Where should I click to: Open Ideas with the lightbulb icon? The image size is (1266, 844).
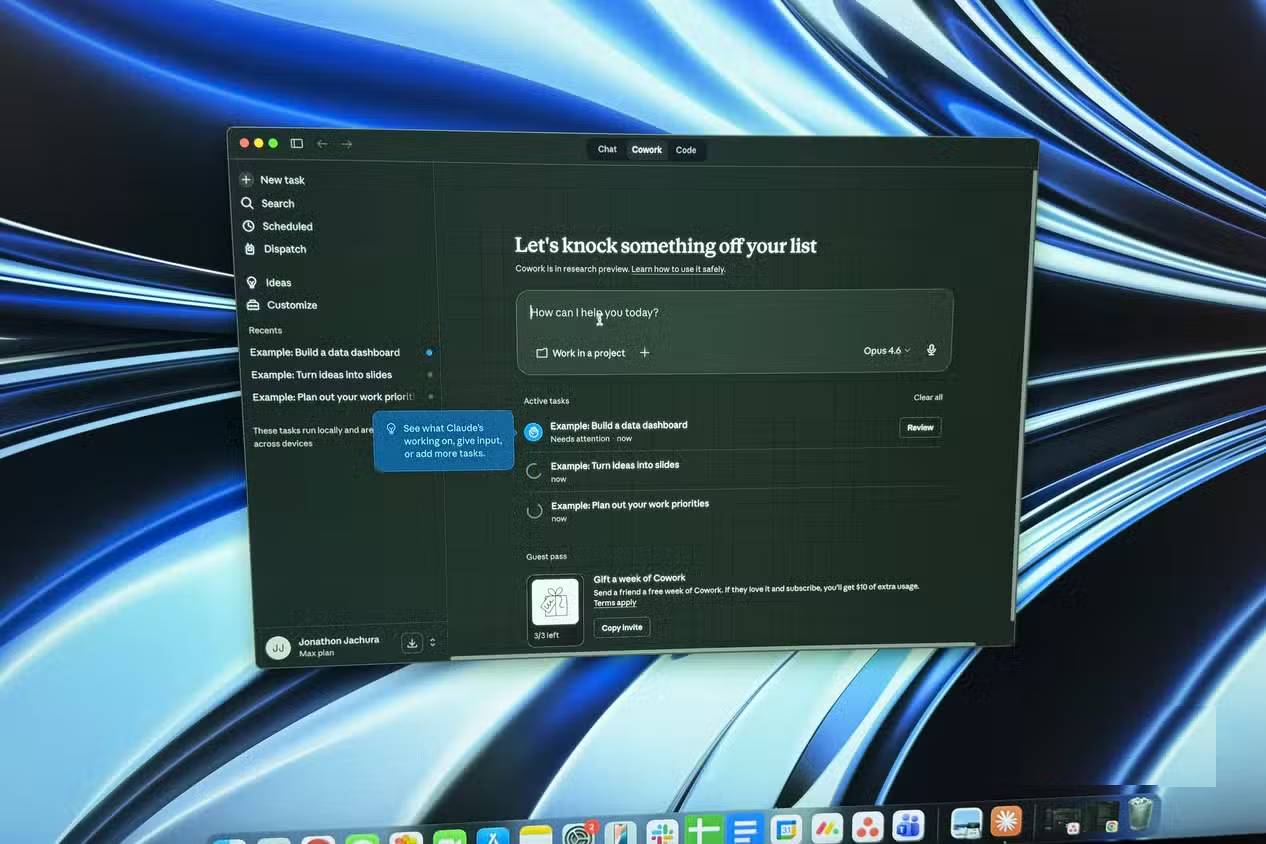click(253, 283)
